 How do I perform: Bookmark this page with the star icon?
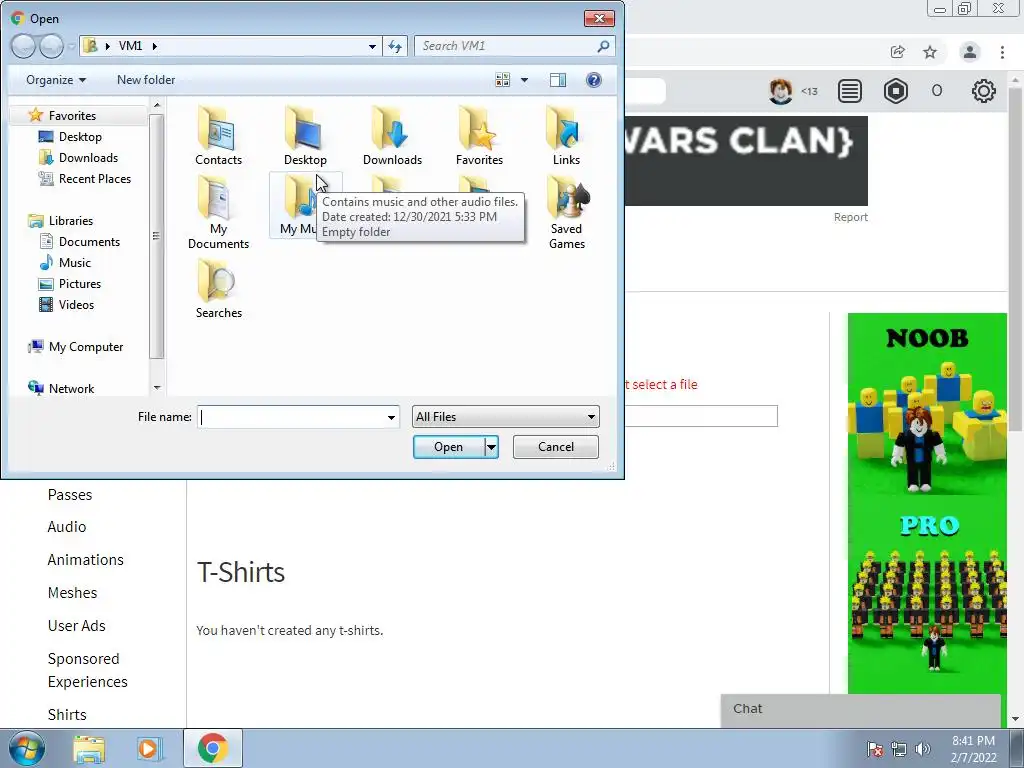coord(930,52)
